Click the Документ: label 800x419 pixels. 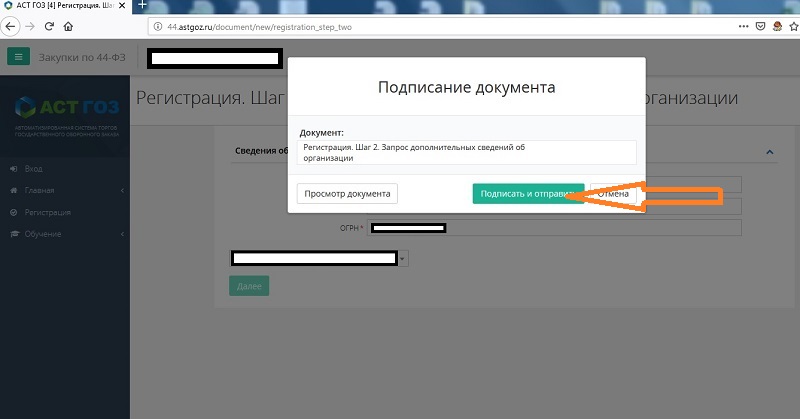321,133
